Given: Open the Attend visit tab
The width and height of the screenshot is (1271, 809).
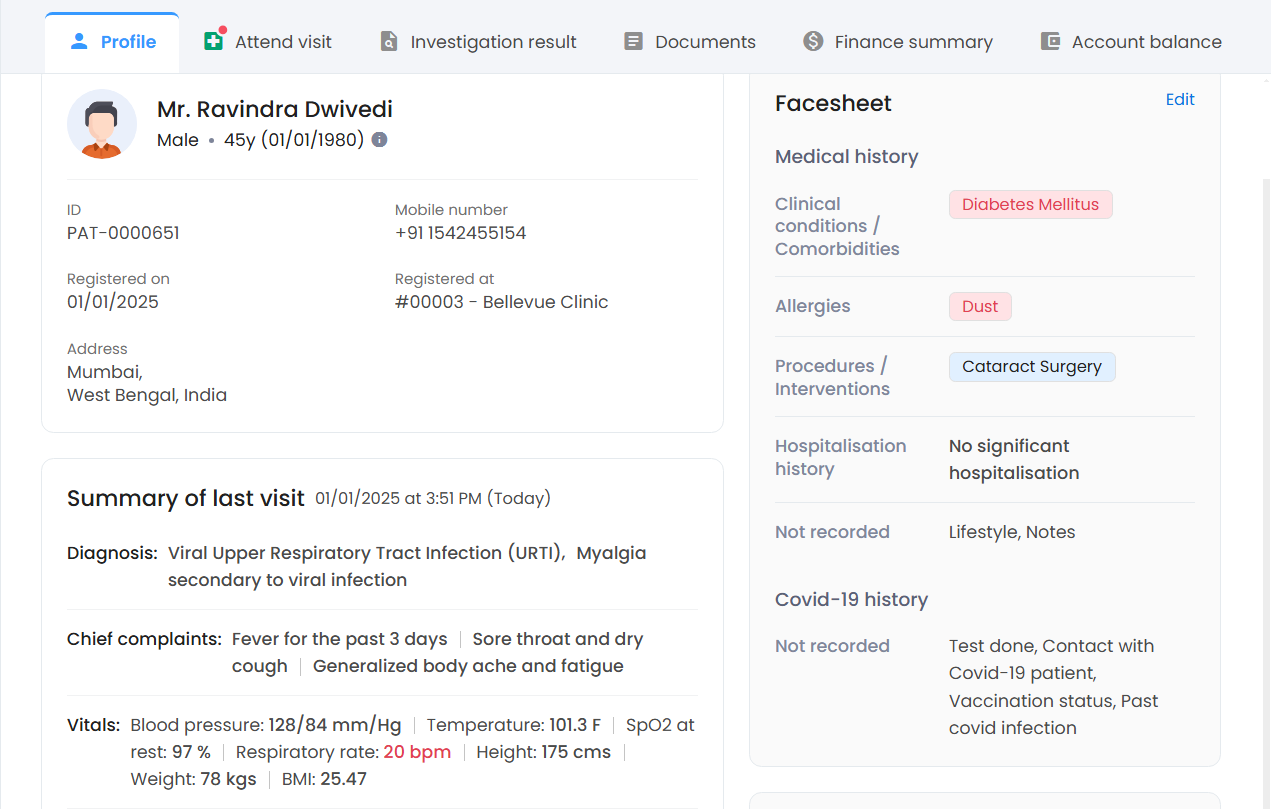Looking at the screenshot, I should [283, 42].
